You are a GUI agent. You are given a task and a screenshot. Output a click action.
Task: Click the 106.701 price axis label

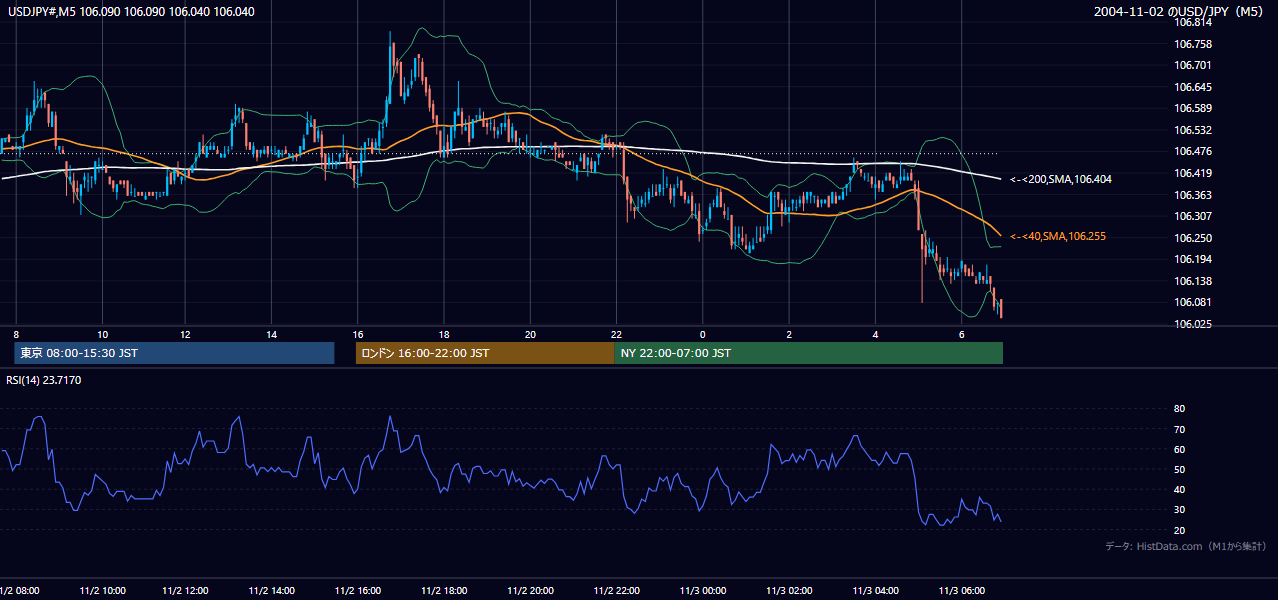(x=1193, y=65)
